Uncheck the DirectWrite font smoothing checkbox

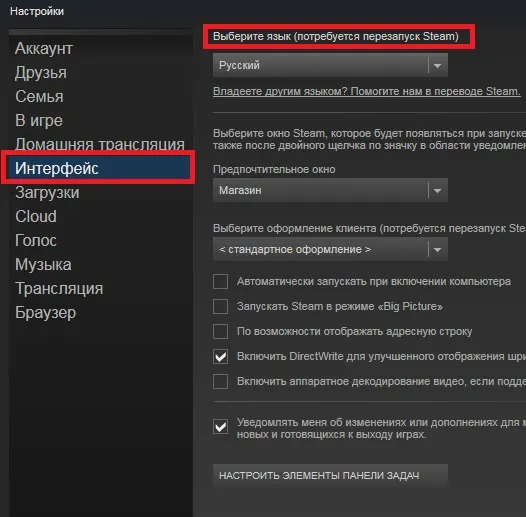click(x=220, y=357)
